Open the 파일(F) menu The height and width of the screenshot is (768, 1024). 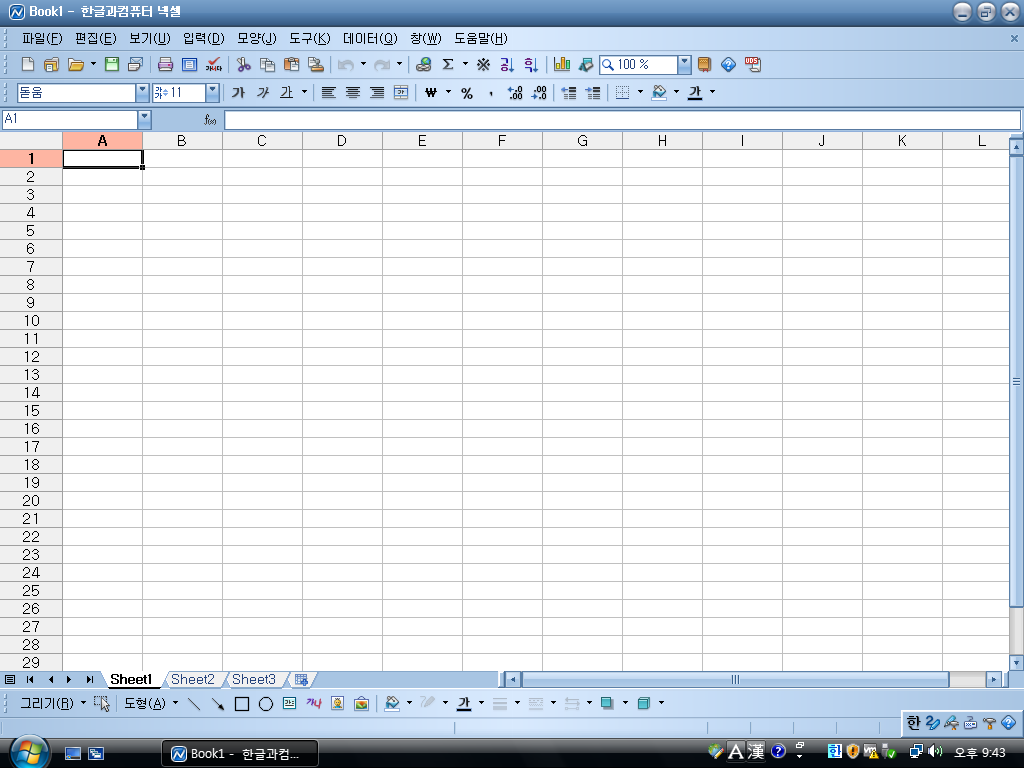(x=42, y=39)
